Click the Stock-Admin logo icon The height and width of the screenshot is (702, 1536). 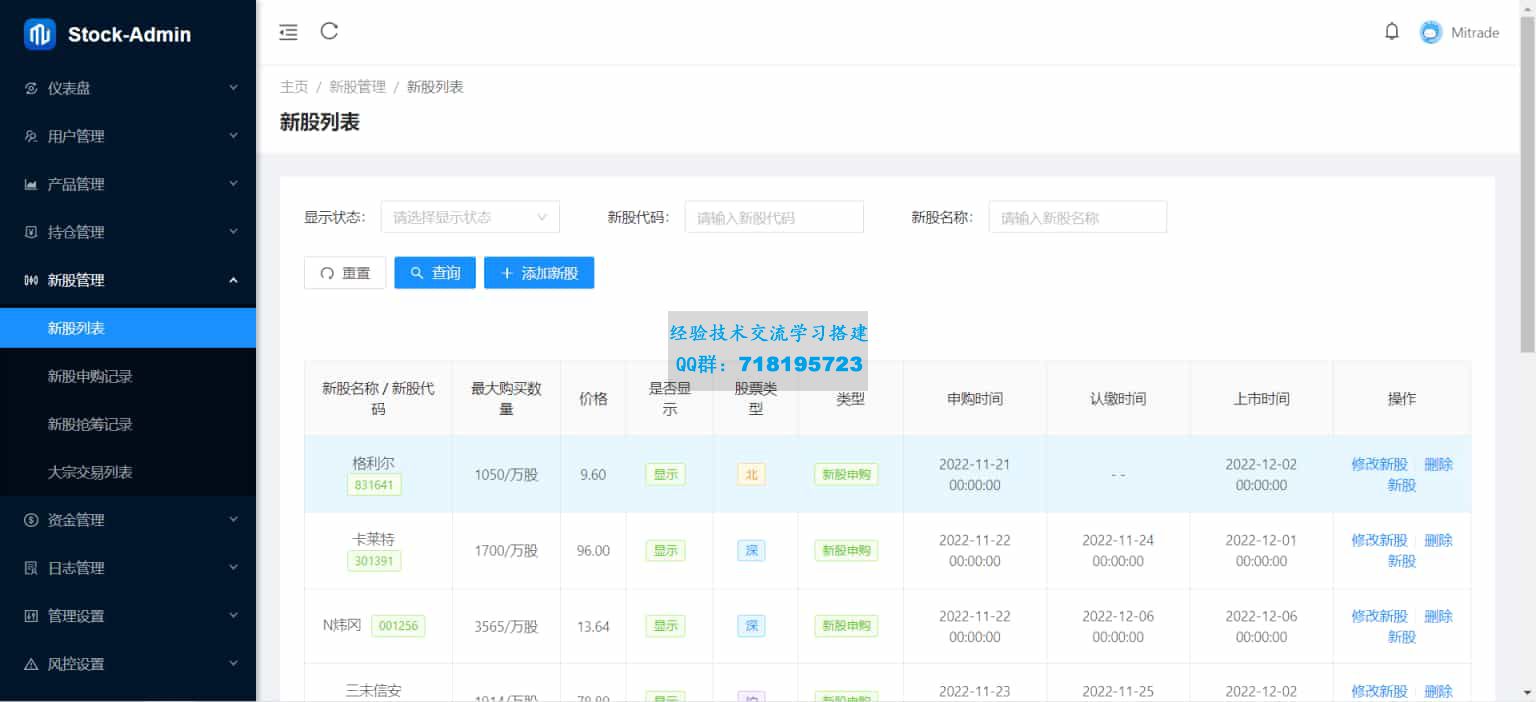coord(40,34)
